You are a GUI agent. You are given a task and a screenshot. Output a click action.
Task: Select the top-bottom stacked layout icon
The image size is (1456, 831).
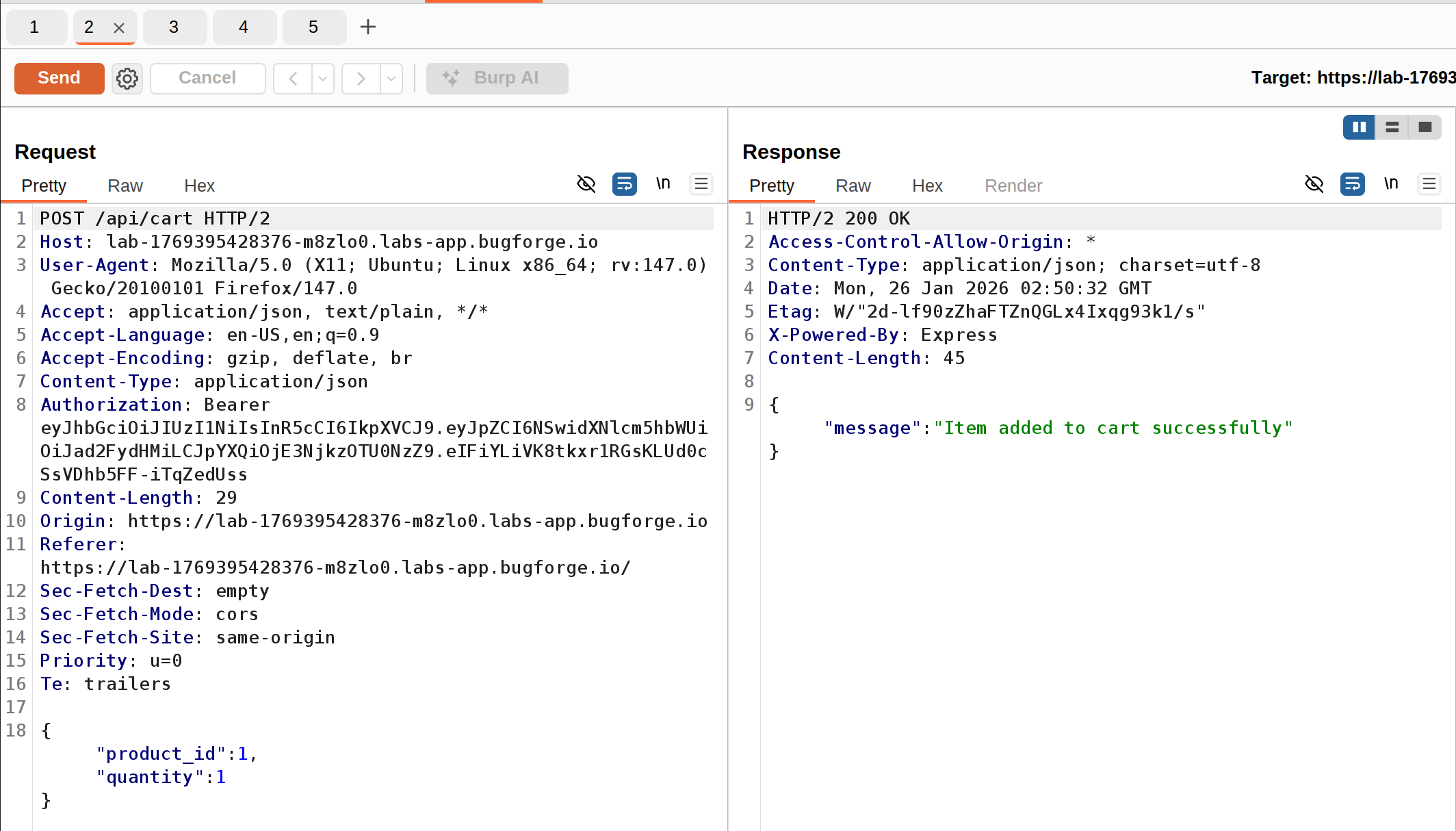tap(1392, 127)
